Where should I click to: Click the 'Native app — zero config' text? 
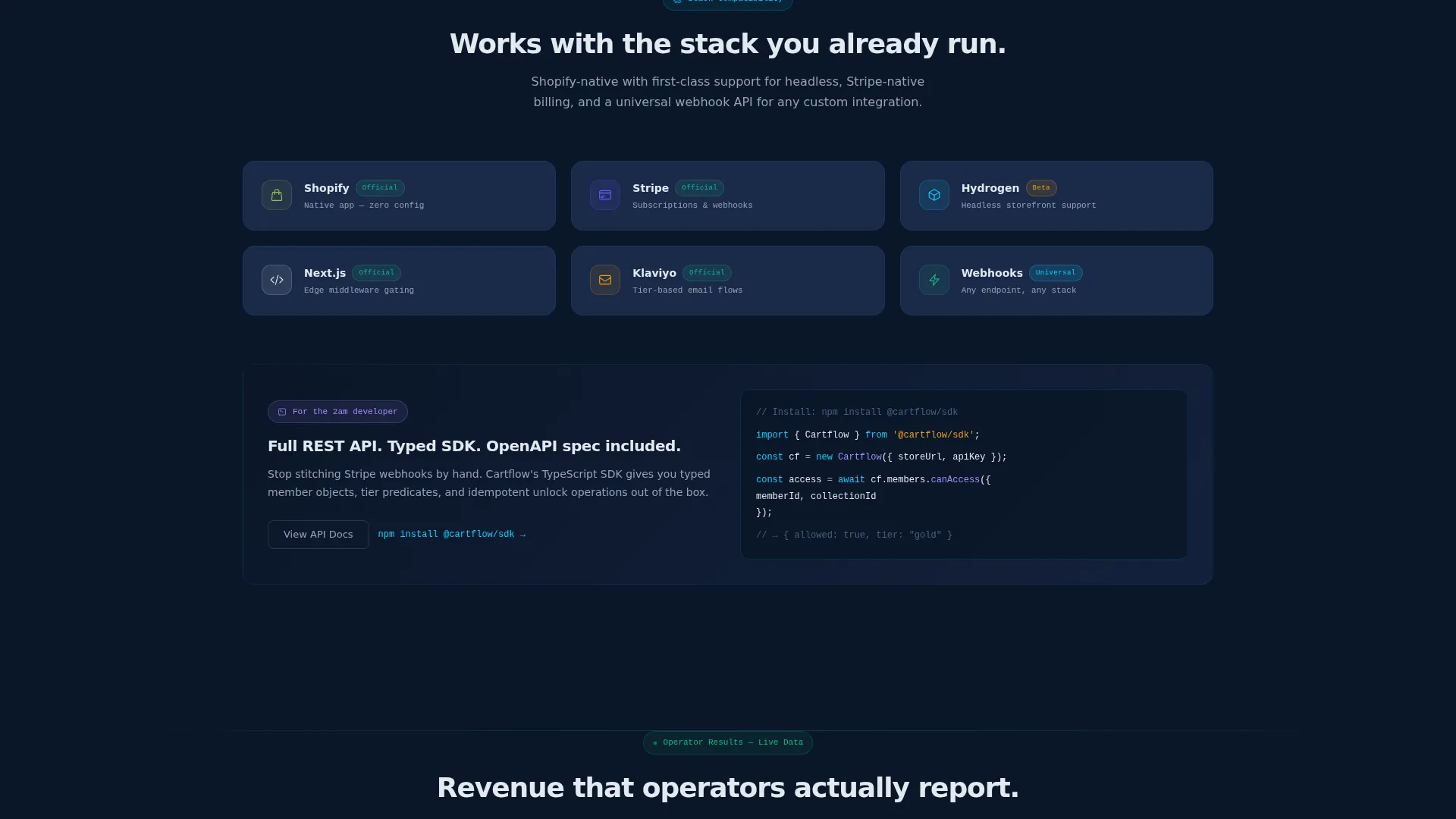point(364,206)
